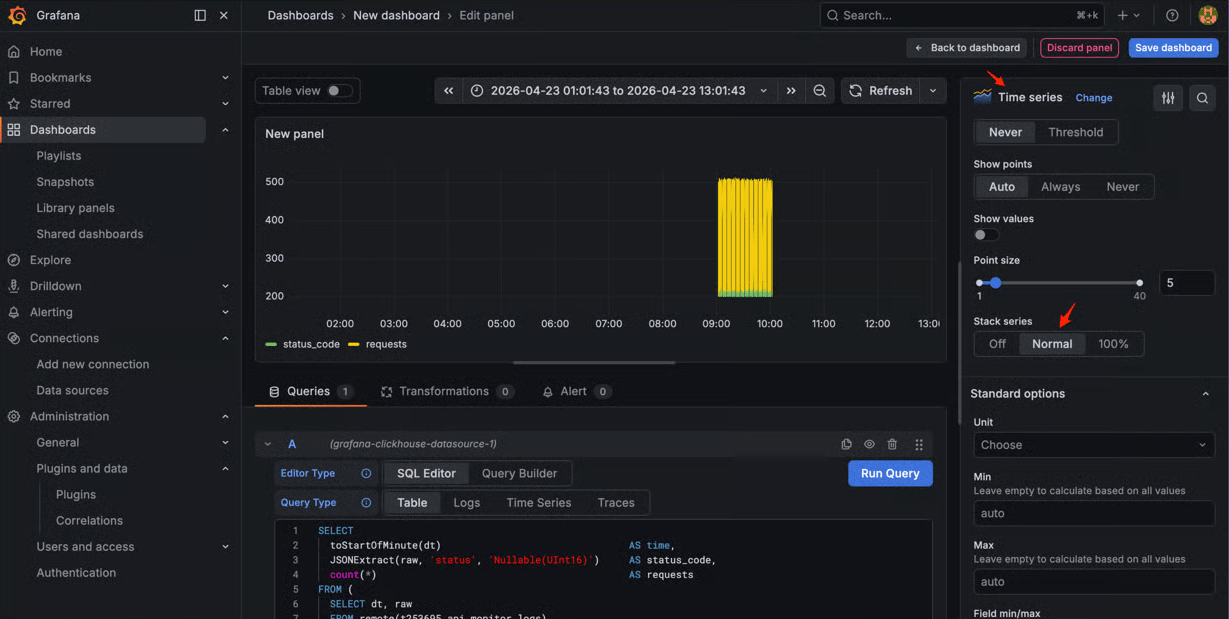Expand the Bookmarks sidebar section
1229x619 pixels.
pos(225,78)
